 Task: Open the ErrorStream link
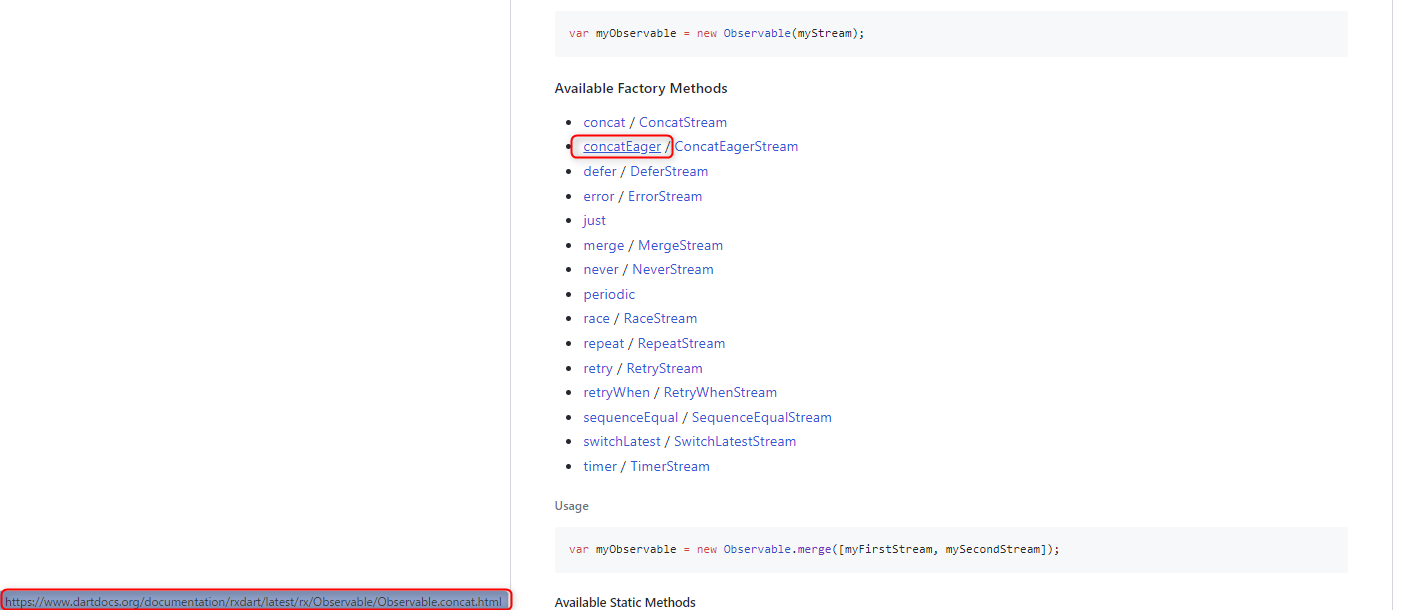tap(664, 196)
